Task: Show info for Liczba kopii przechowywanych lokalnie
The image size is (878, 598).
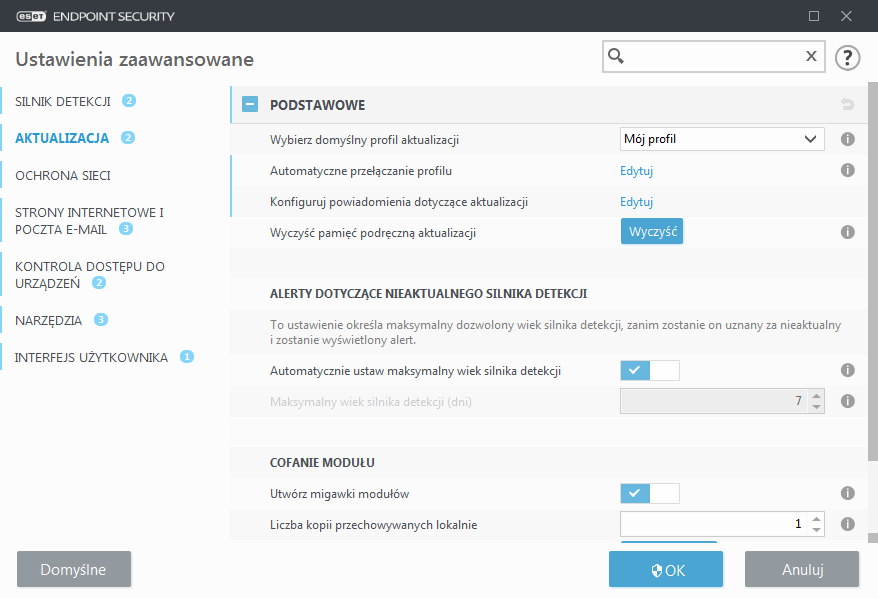Action: (848, 524)
